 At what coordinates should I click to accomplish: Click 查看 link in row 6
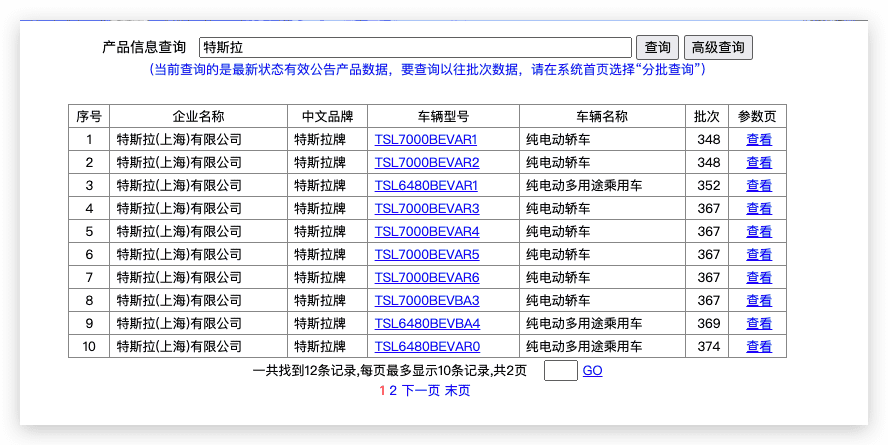[759, 255]
